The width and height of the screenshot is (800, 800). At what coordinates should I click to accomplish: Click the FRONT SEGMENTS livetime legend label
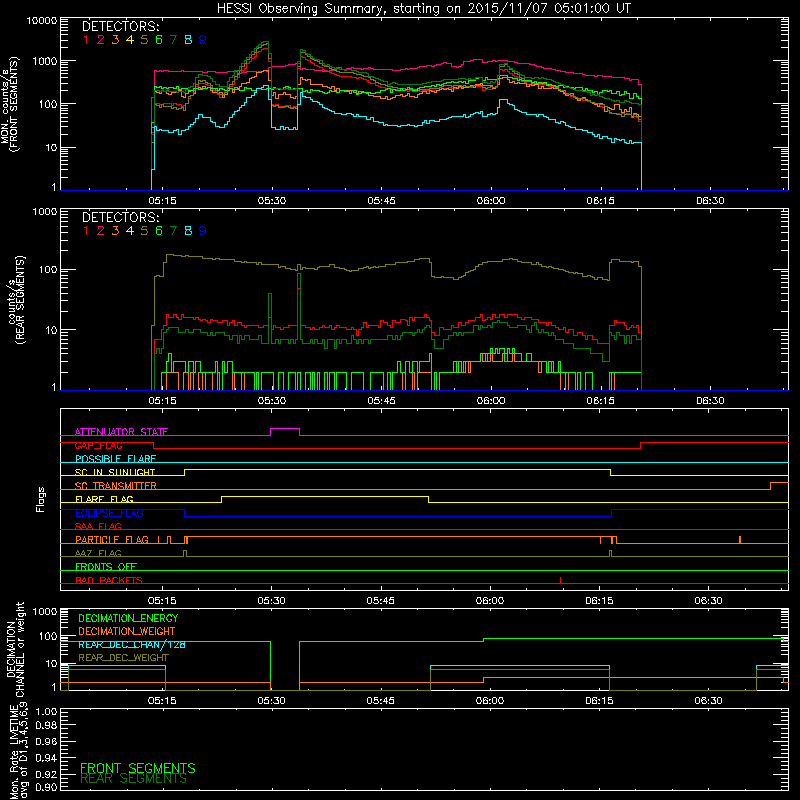tap(138, 768)
